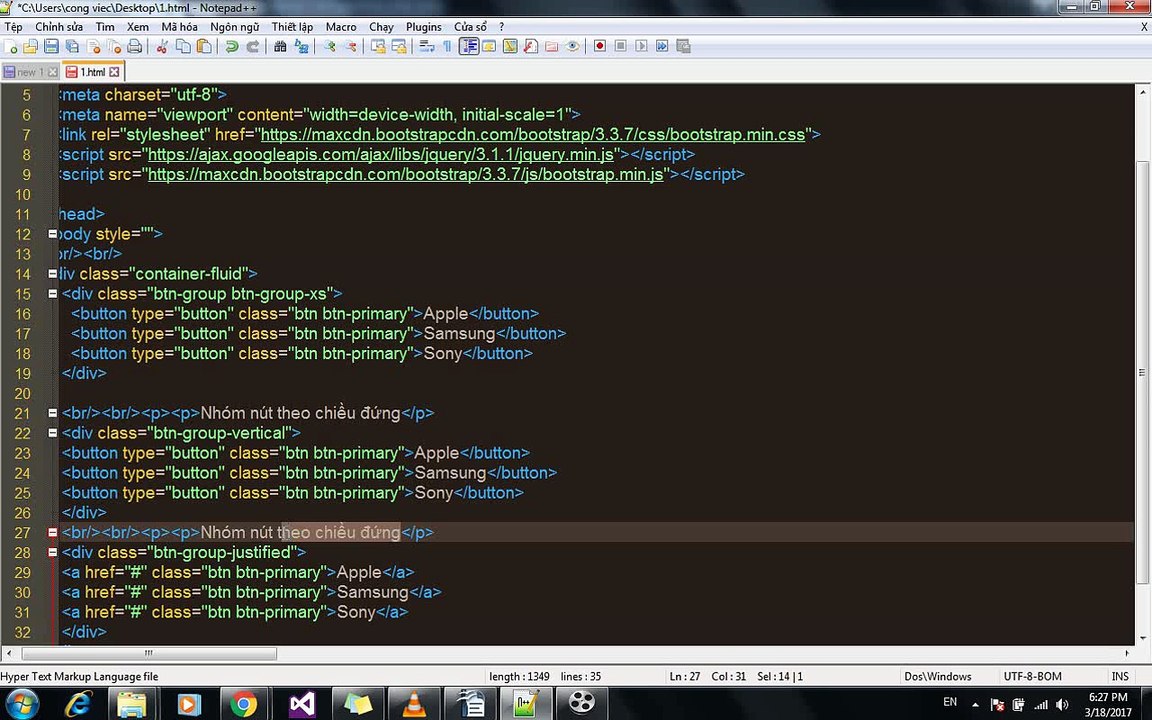This screenshot has width=1152, height=720.
Task: Click the Save file toolbar icon
Action: click(51, 46)
